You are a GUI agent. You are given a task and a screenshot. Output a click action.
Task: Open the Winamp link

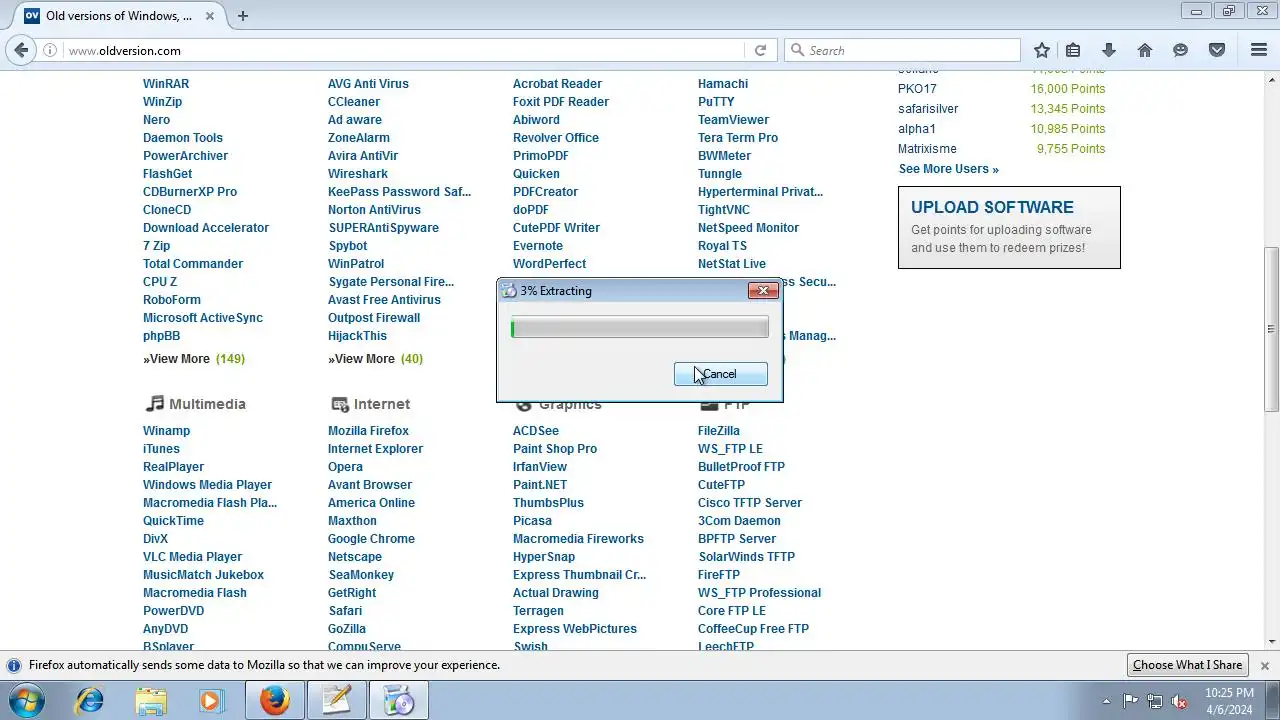[x=166, y=431]
